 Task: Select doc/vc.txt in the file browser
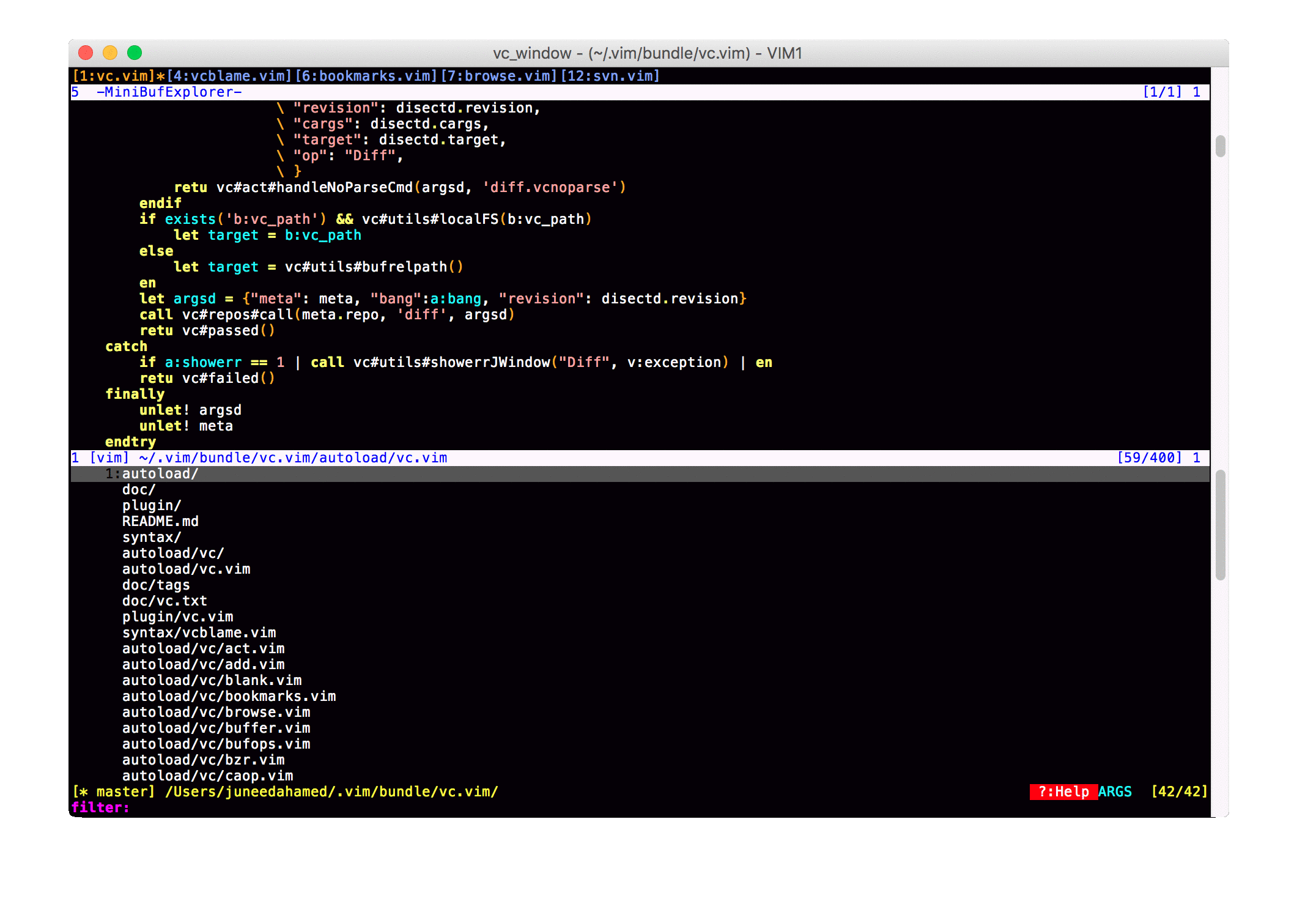click(x=164, y=600)
